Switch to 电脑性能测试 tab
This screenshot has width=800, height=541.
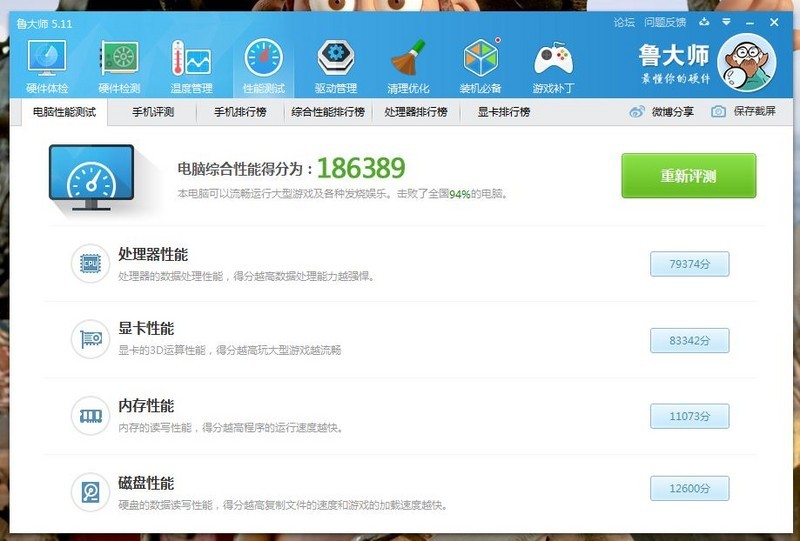tap(64, 112)
